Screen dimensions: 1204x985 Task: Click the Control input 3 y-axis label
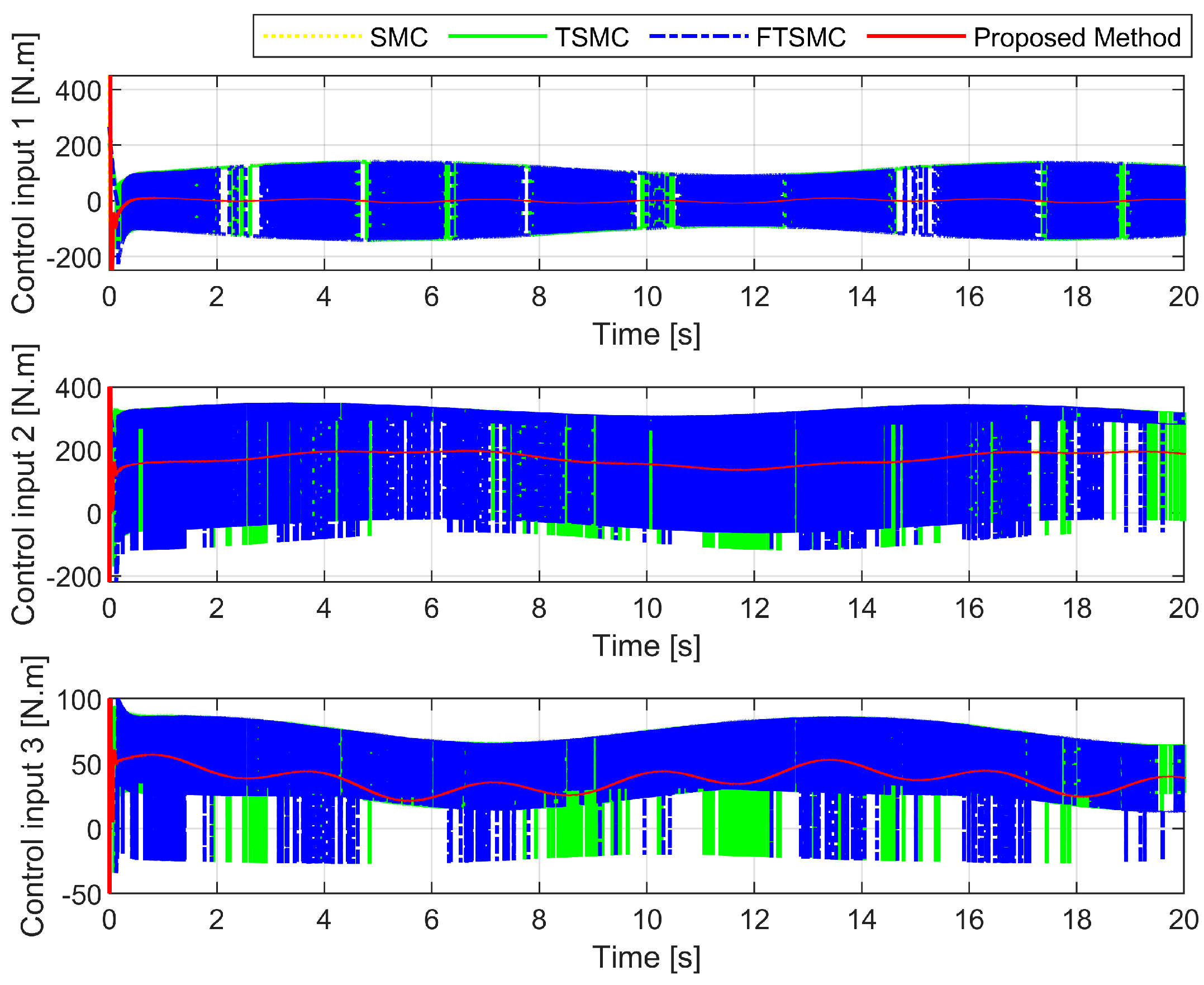click(33, 796)
